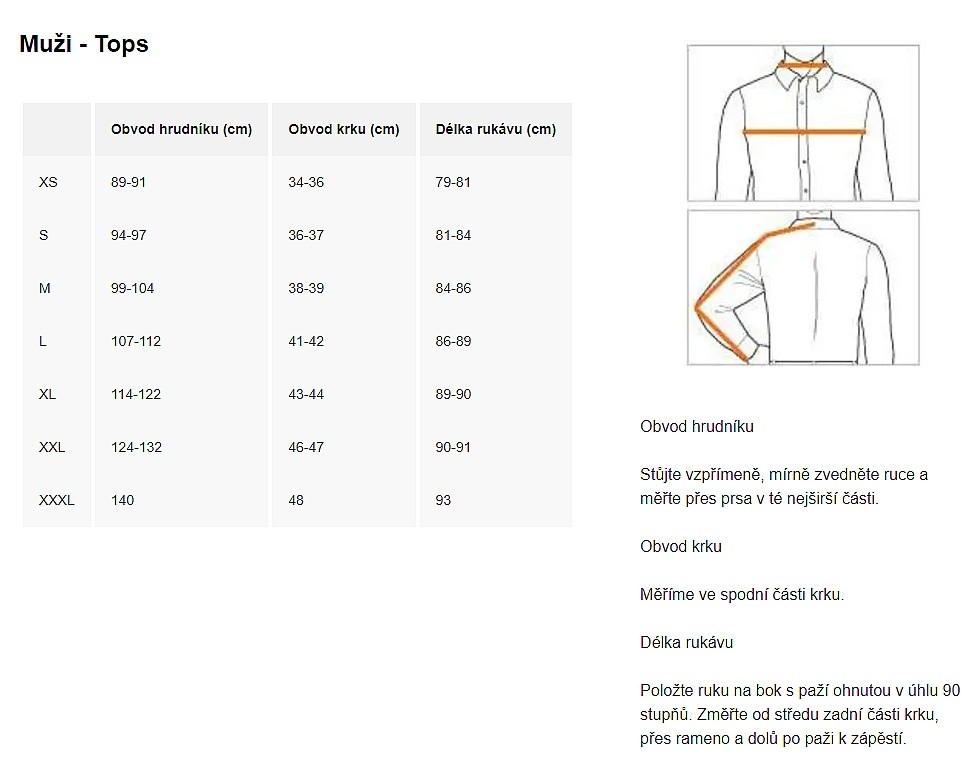Select the XXL size row label
The width and height of the screenshot is (973, 767).
pos(52,447)
